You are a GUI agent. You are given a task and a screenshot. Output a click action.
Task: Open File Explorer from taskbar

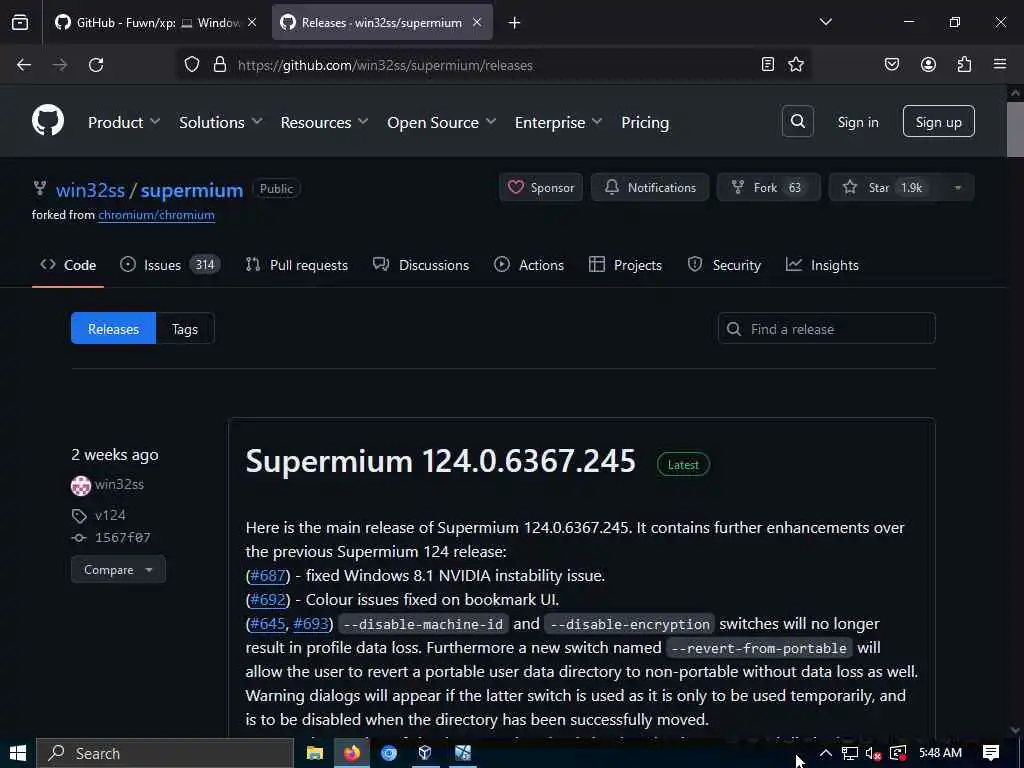pyautogui.click(x=315, y=753)
